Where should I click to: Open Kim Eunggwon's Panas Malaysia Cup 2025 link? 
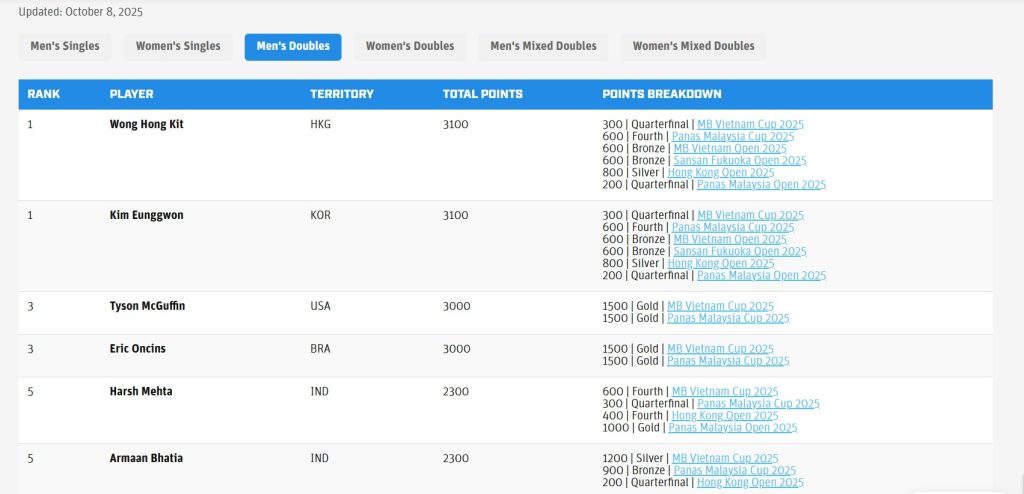tap(733, 228)
